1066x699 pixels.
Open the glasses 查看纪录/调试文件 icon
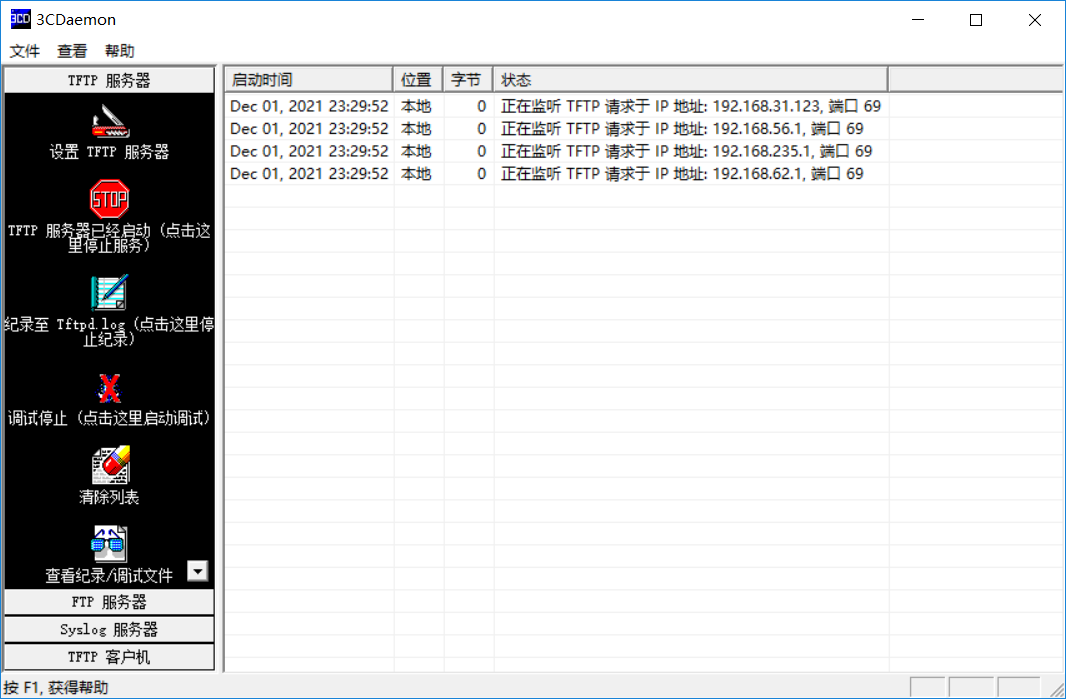[x=109, y=543]
